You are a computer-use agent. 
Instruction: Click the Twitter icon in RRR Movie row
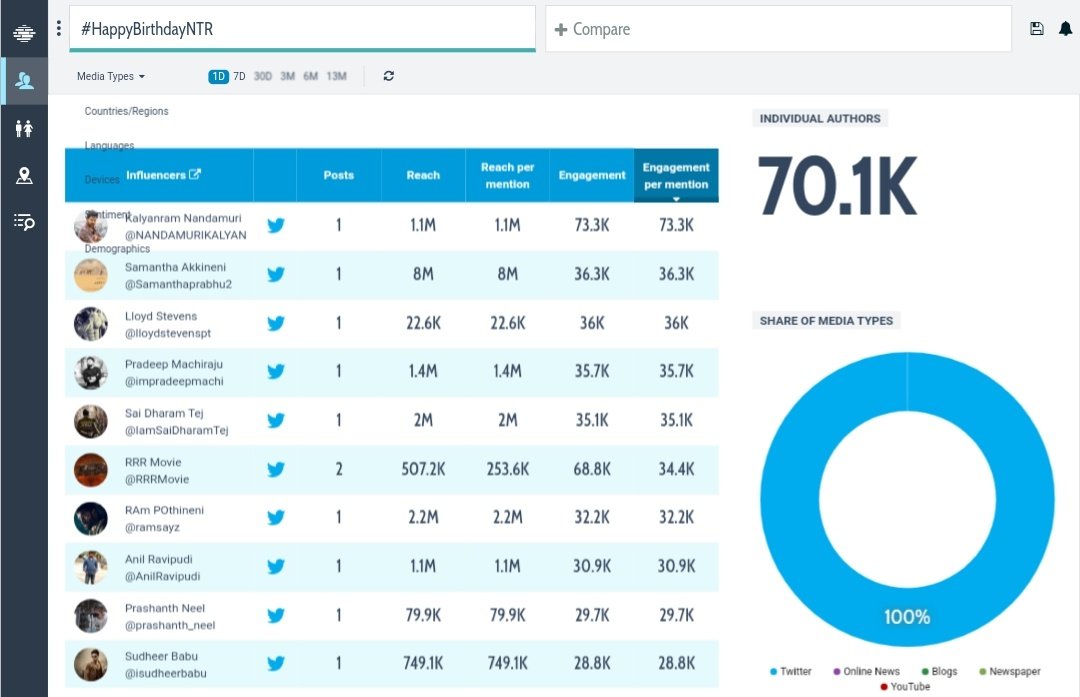point(276,469)
